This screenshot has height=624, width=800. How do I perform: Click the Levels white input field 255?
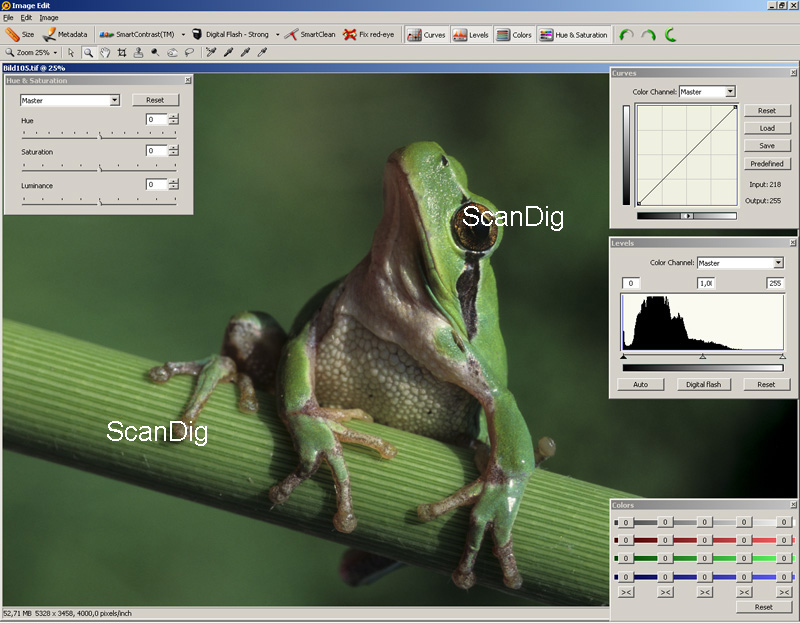pyautogui.click(x=775, y=283)
